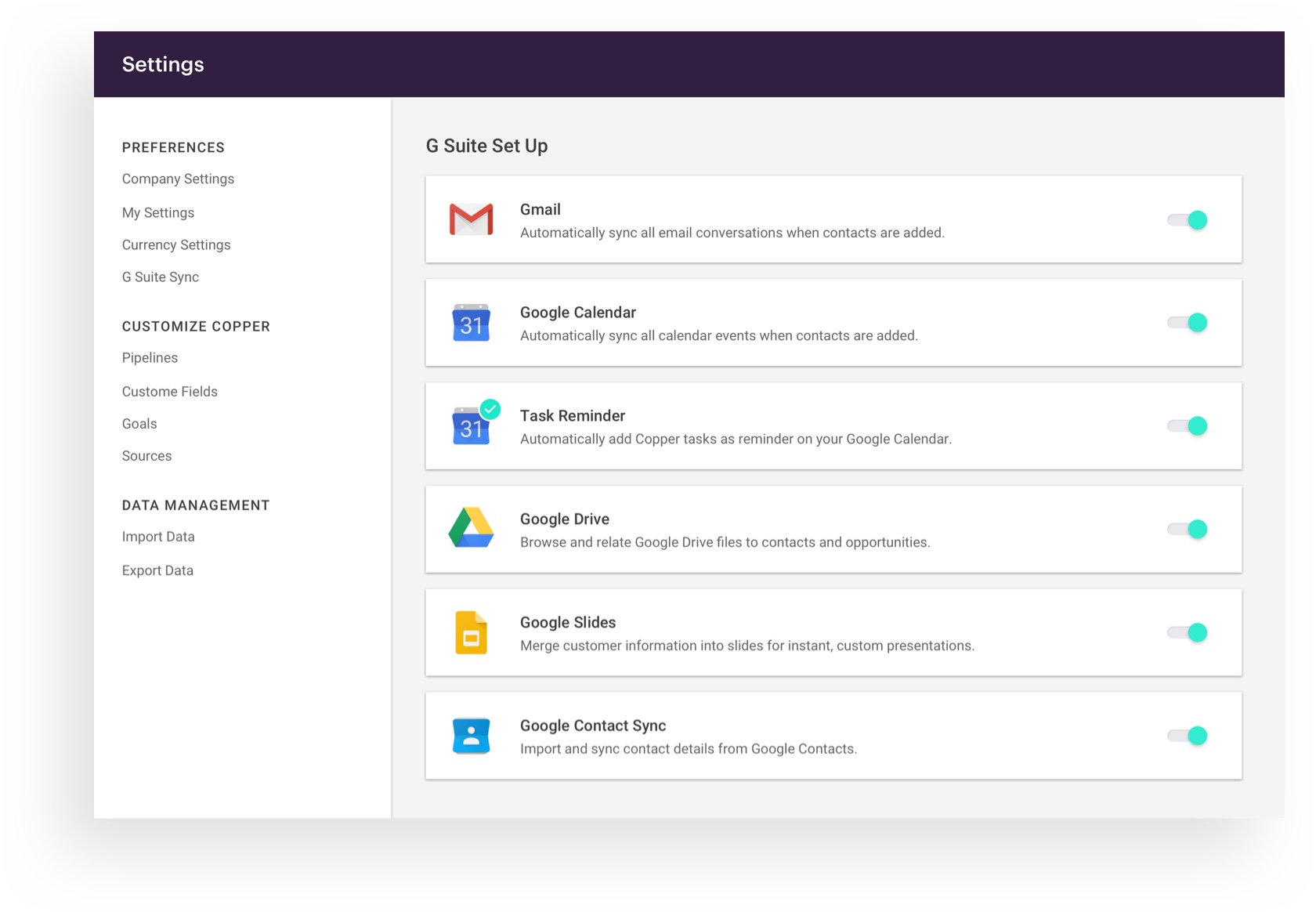Open Custome Fields settings
The height and width of the screenshot is (912, 1316).
point(170,392)
